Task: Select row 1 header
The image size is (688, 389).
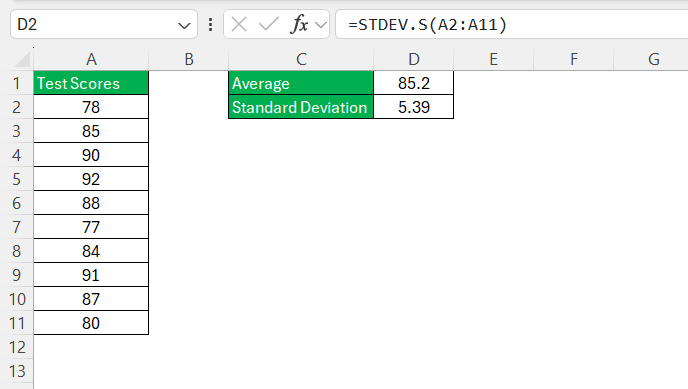Action: click(x=17, y=83)
